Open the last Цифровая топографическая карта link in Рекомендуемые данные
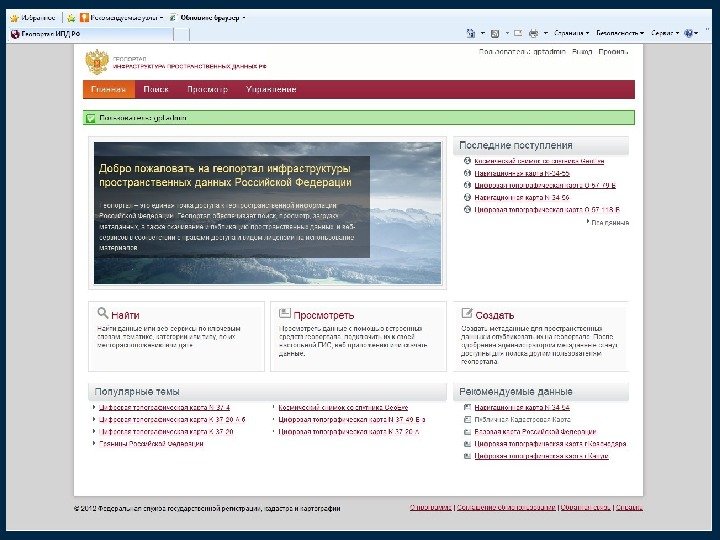 pos(541,456)
